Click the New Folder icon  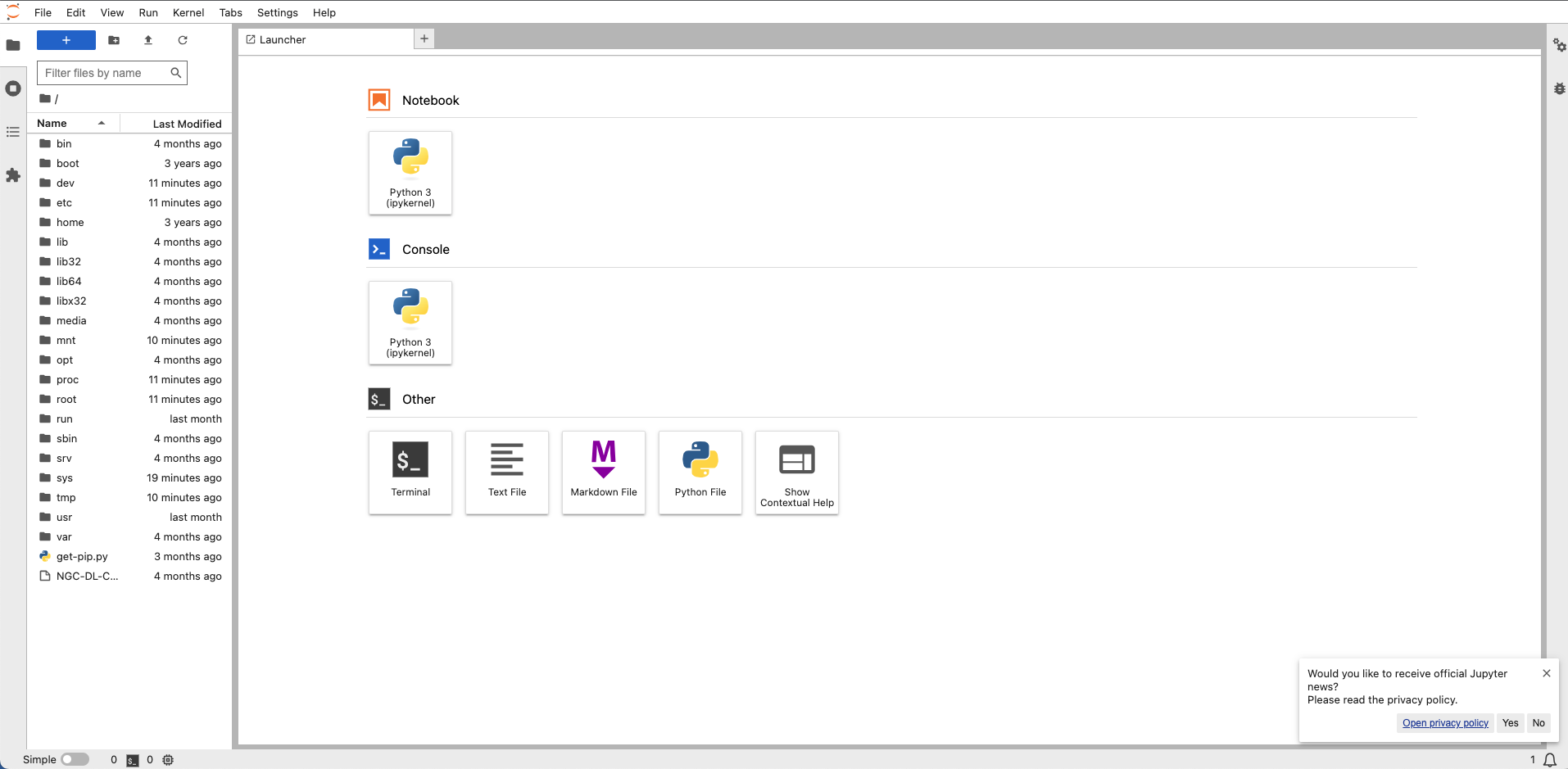[x=114, y=40]
